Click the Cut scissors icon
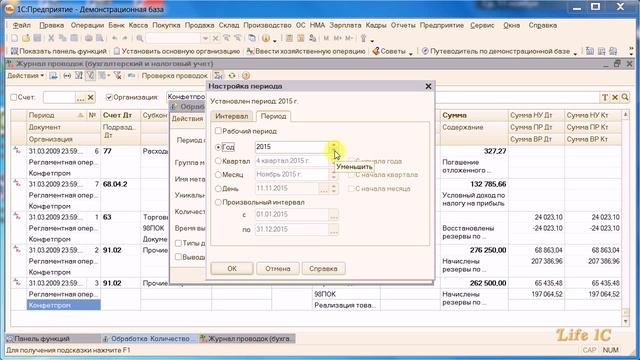This screenshot has height=360, width=640. (51, 38)
